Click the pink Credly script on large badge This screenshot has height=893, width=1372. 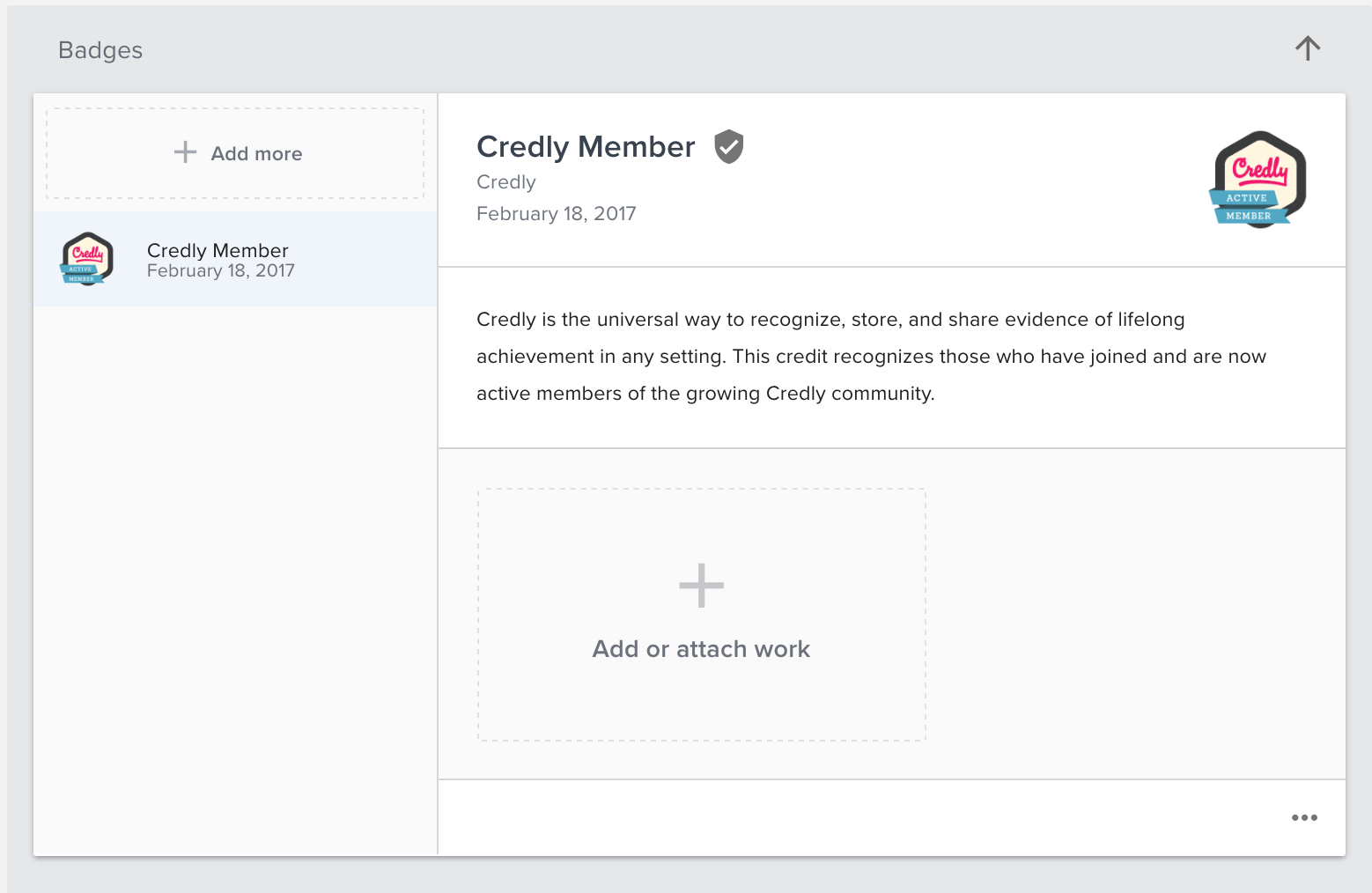(x=1260, y=167)
